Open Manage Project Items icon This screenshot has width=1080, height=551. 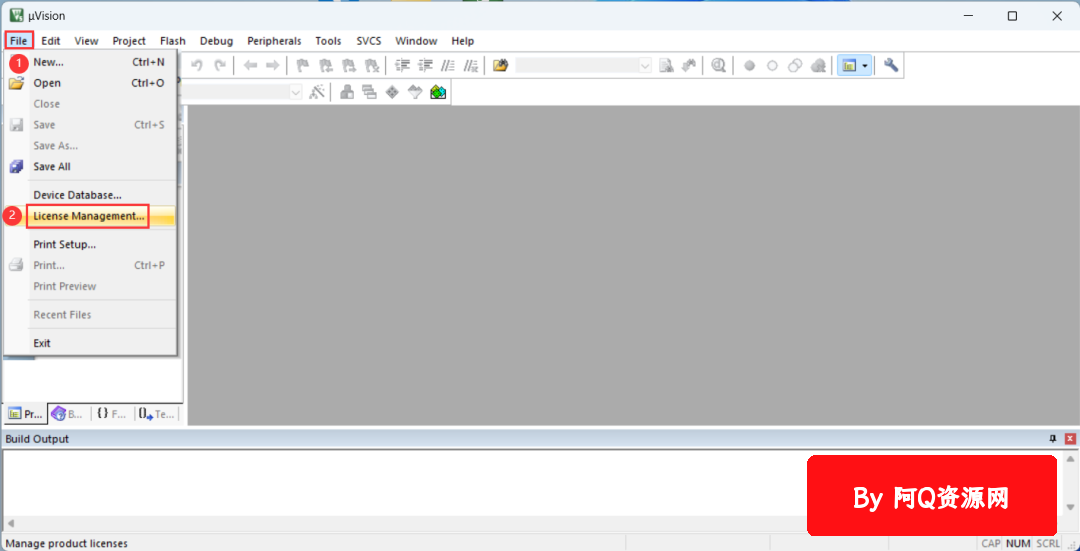point(348,92)
